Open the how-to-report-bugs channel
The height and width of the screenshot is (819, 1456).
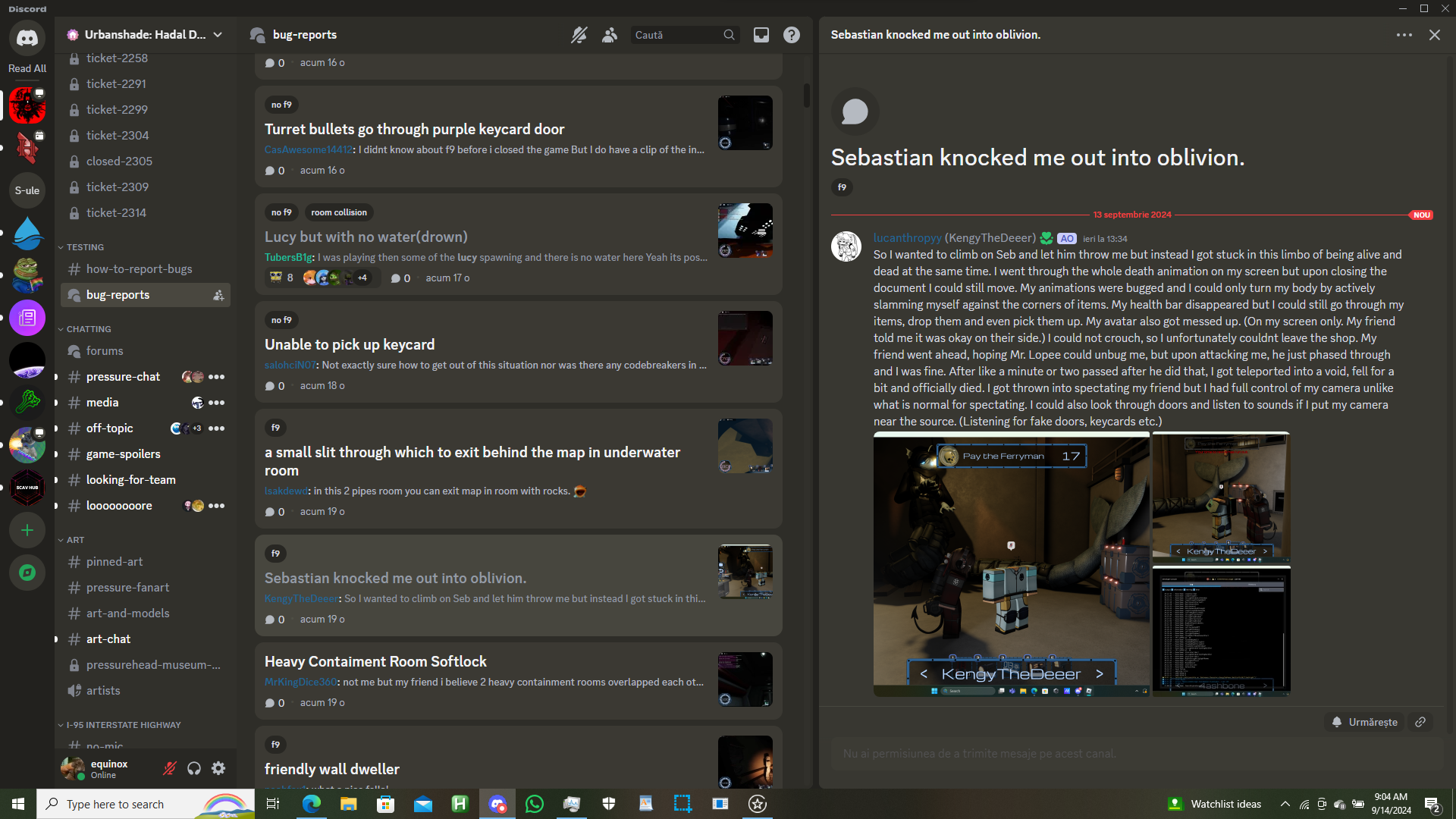139,269
